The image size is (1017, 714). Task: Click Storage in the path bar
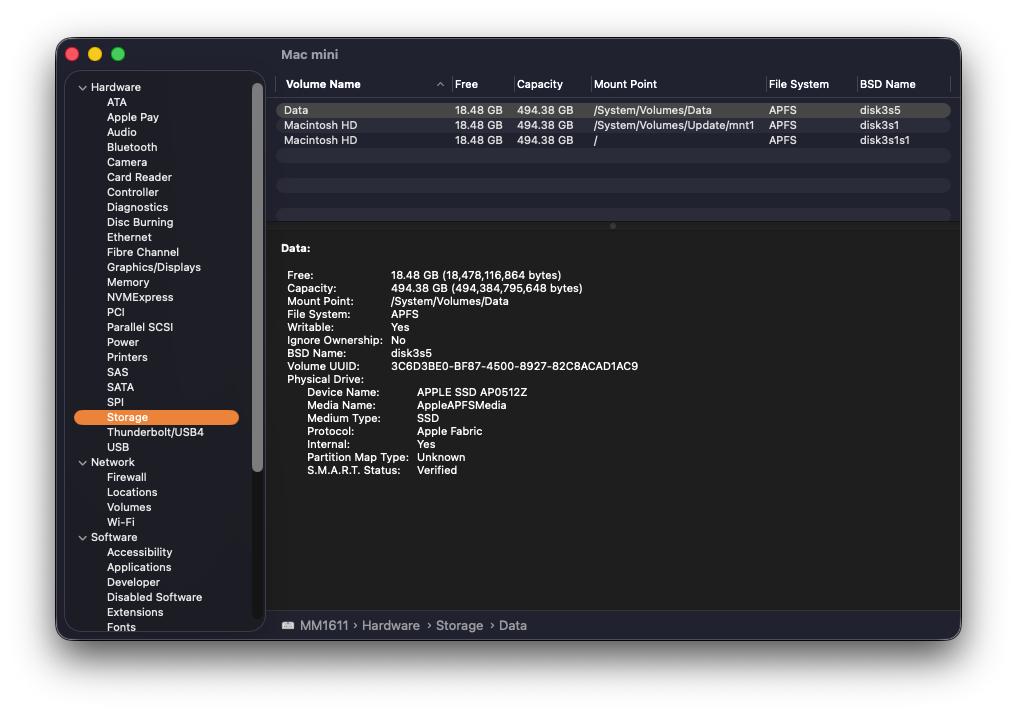(x=459, y=626)
